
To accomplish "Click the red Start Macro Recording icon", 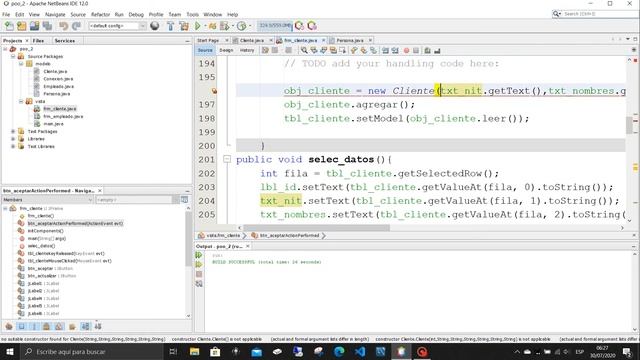I will (406, 51).
